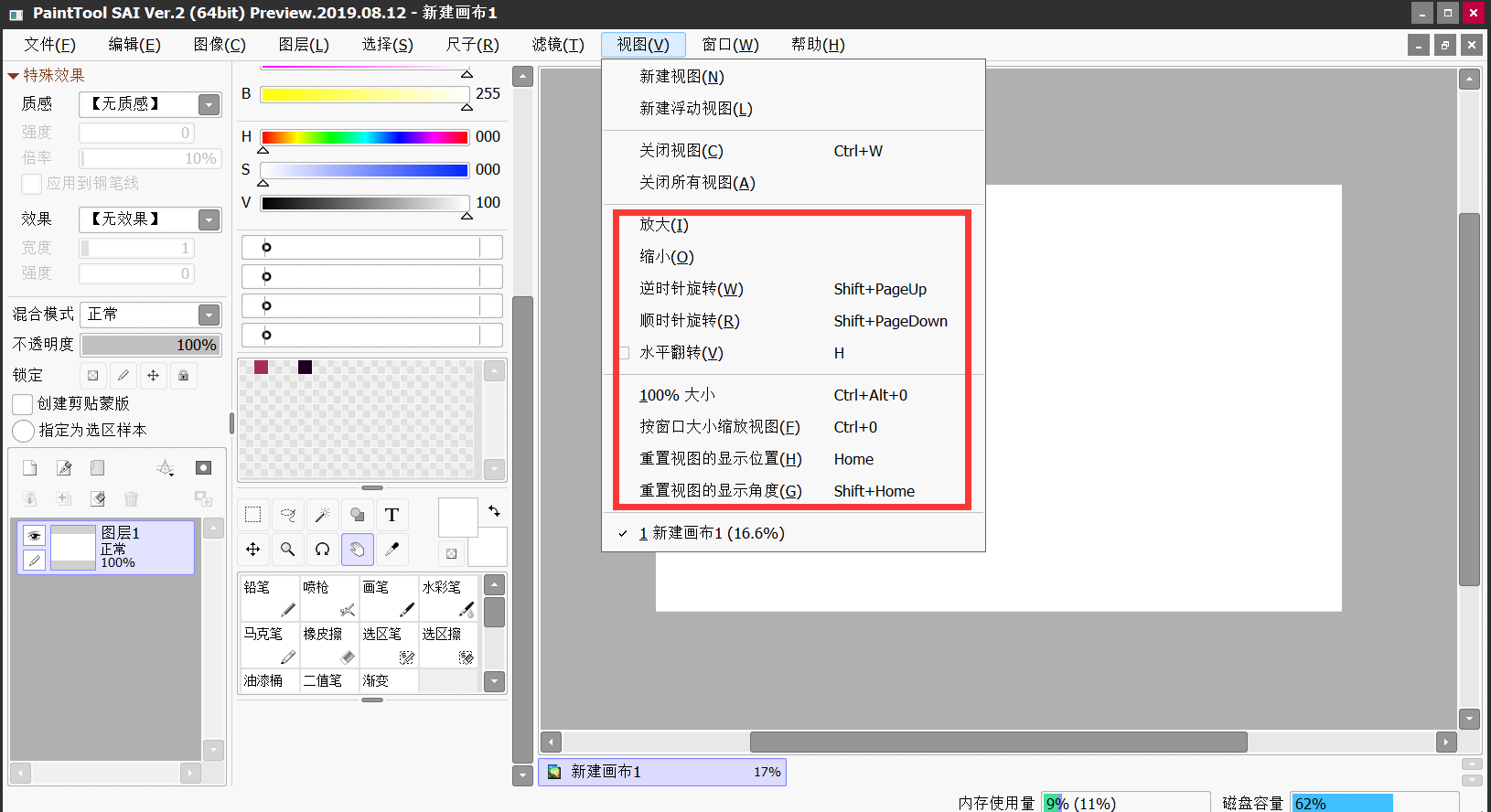Lock layer movement

pos(153,375)
